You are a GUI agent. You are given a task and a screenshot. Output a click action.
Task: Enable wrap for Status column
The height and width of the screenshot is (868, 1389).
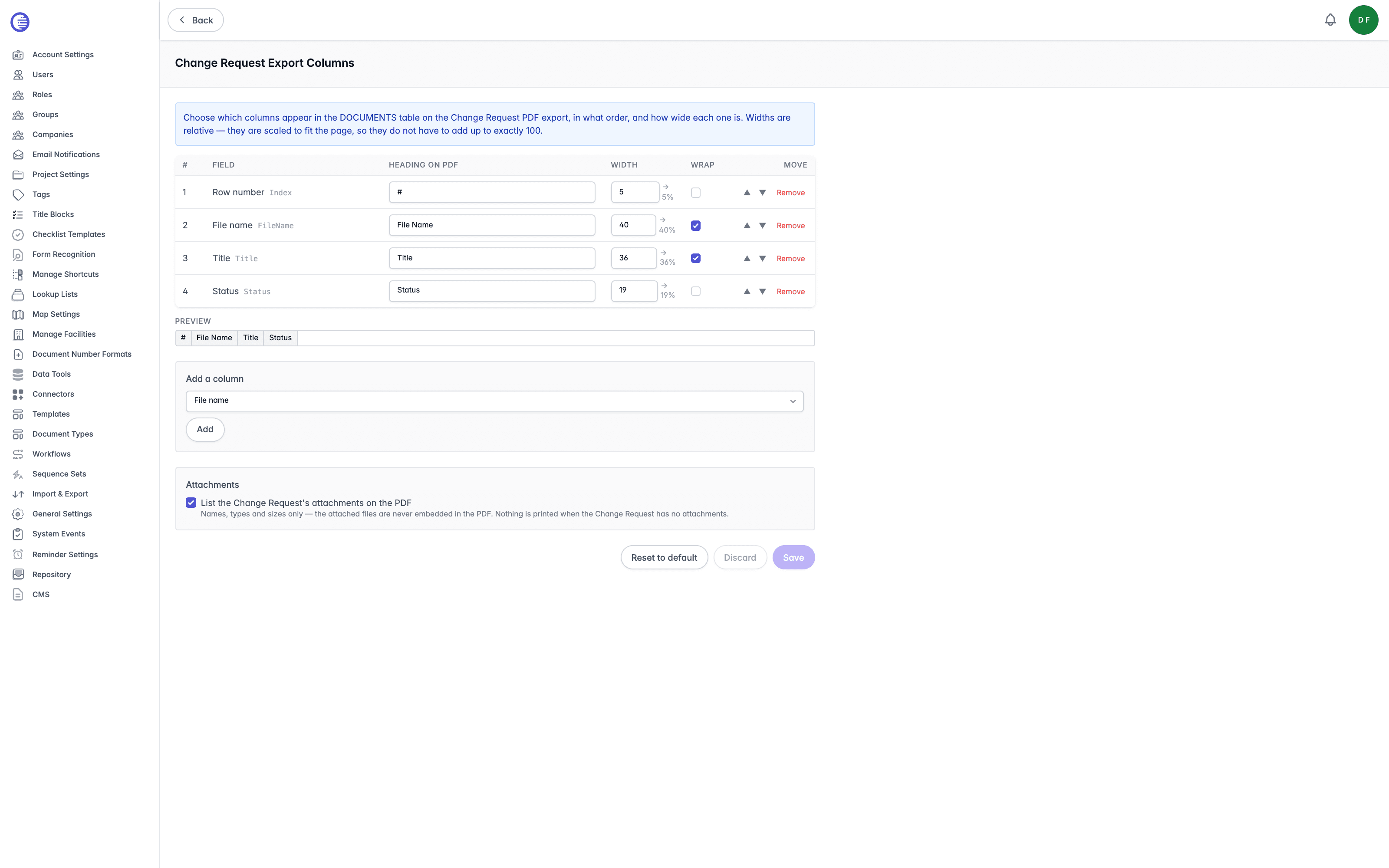pos(696,292)
